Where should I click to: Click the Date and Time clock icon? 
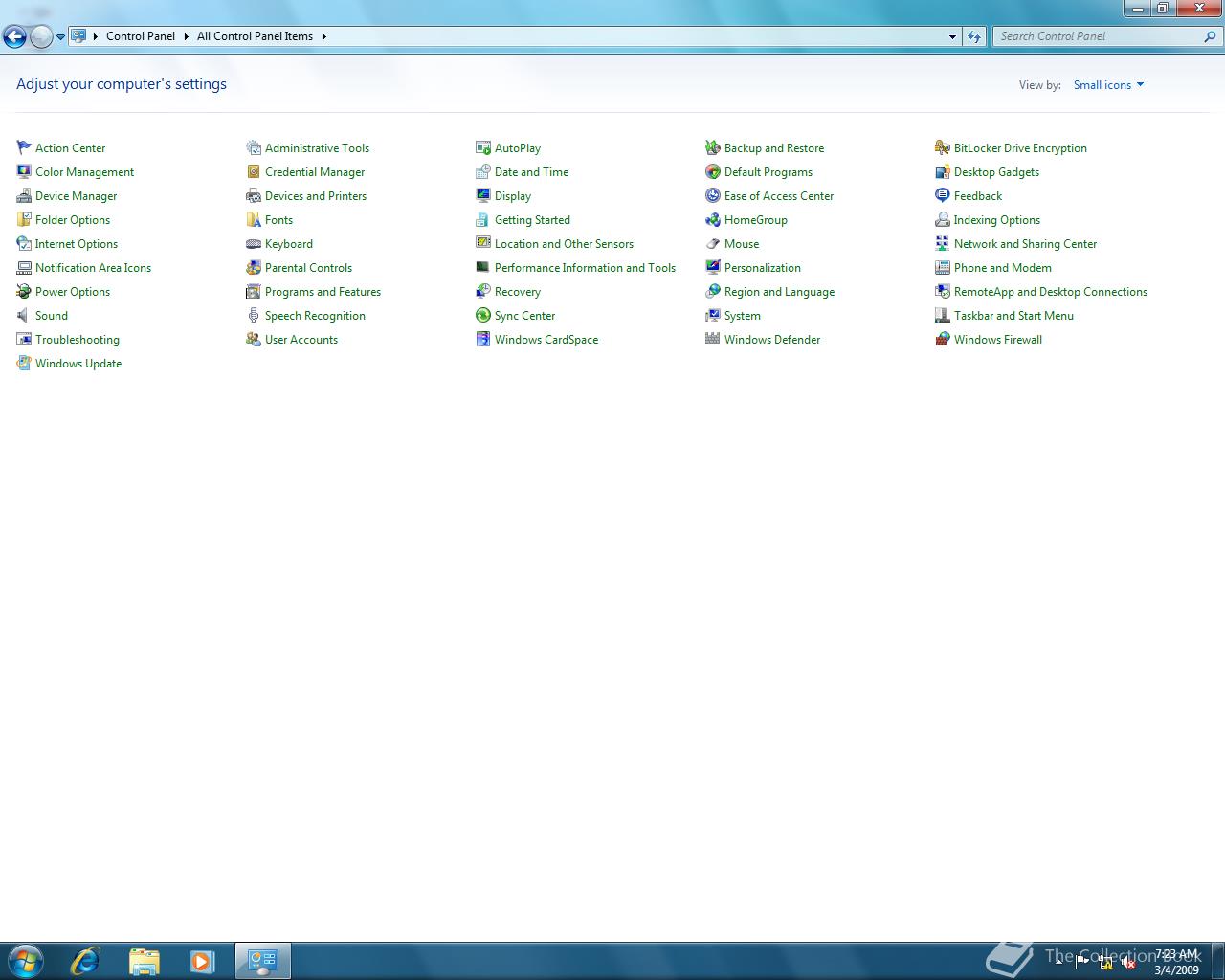click(x=483, y=171)
